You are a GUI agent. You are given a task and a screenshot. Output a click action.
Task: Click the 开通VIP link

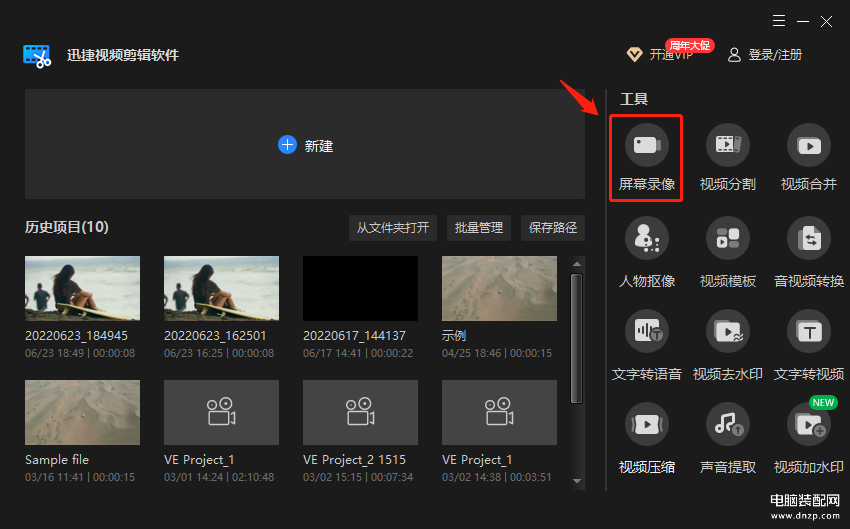coord(671,55)
